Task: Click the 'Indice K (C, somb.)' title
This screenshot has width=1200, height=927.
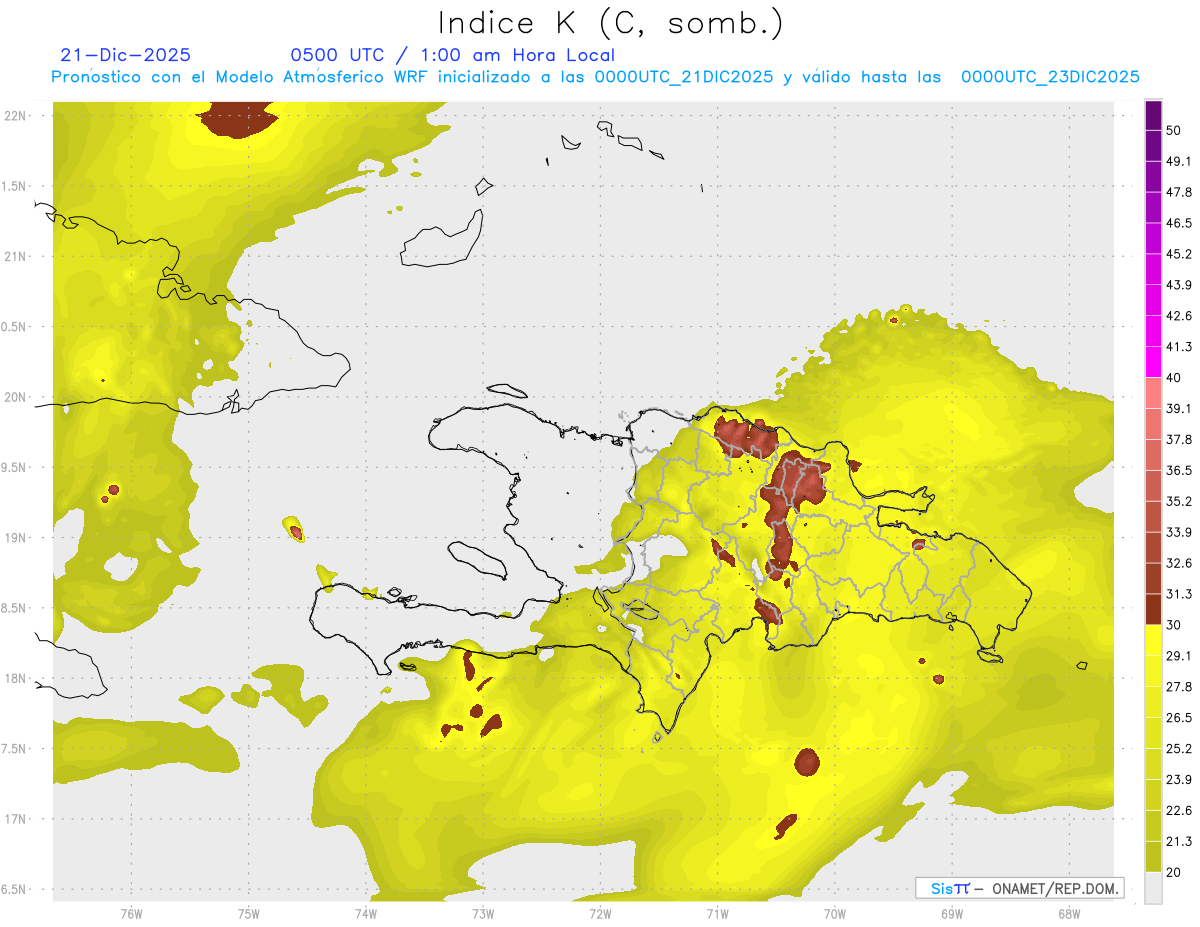Action: (x=610, y=23)
